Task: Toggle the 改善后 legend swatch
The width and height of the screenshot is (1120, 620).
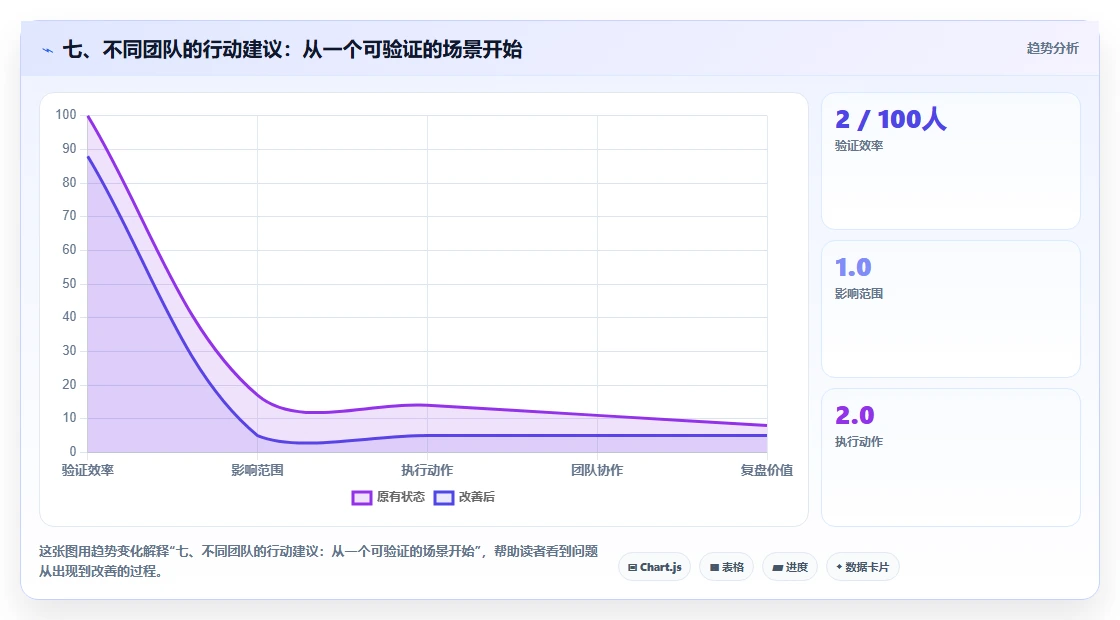Action: (444, 497)
